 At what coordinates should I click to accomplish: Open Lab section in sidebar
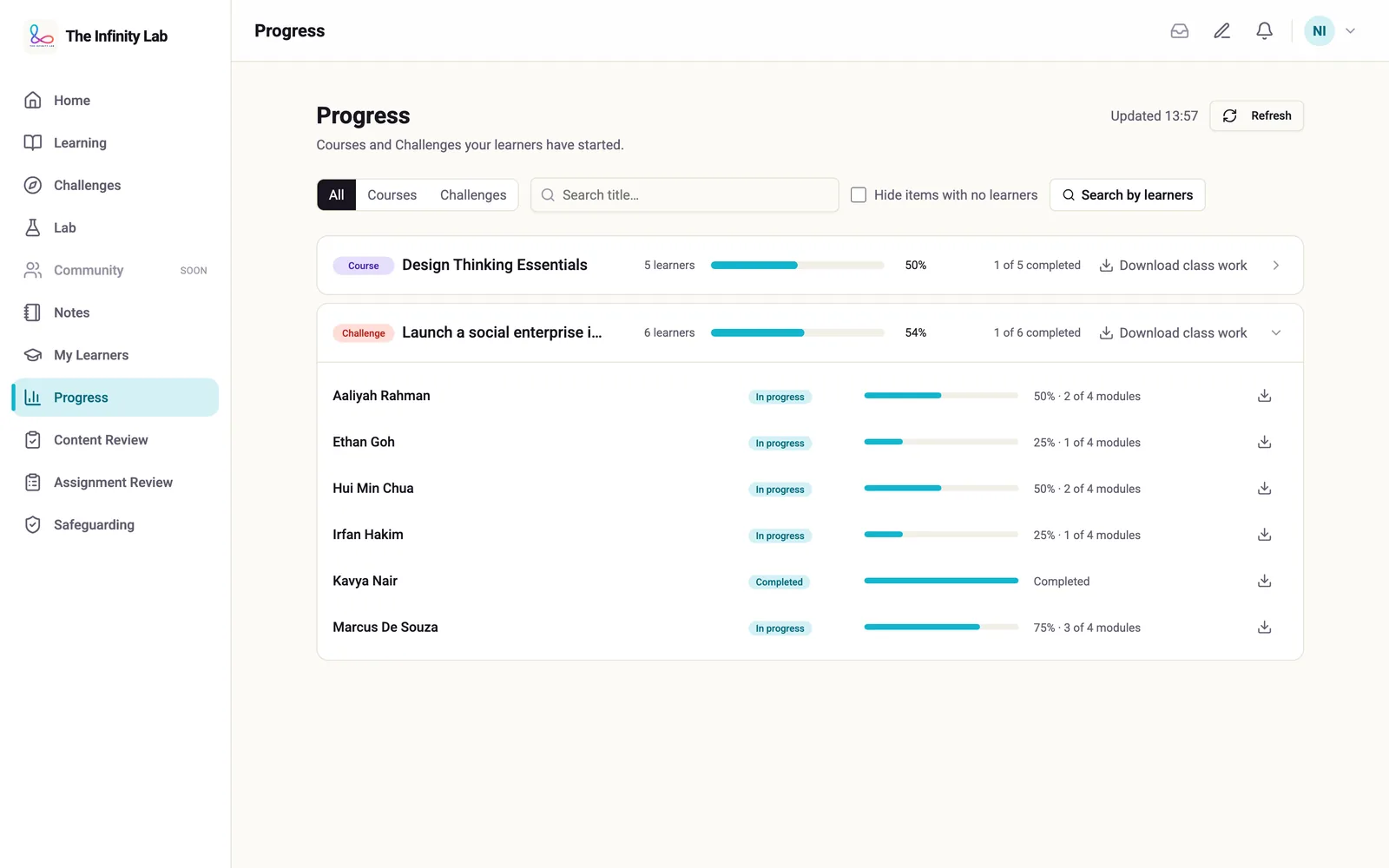(115, 227)
